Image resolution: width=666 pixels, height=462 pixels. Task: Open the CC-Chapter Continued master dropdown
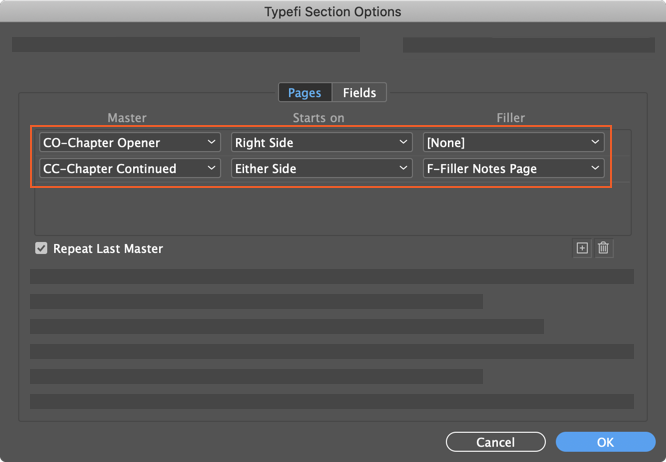pyautogui.click(x=130, y=169)
